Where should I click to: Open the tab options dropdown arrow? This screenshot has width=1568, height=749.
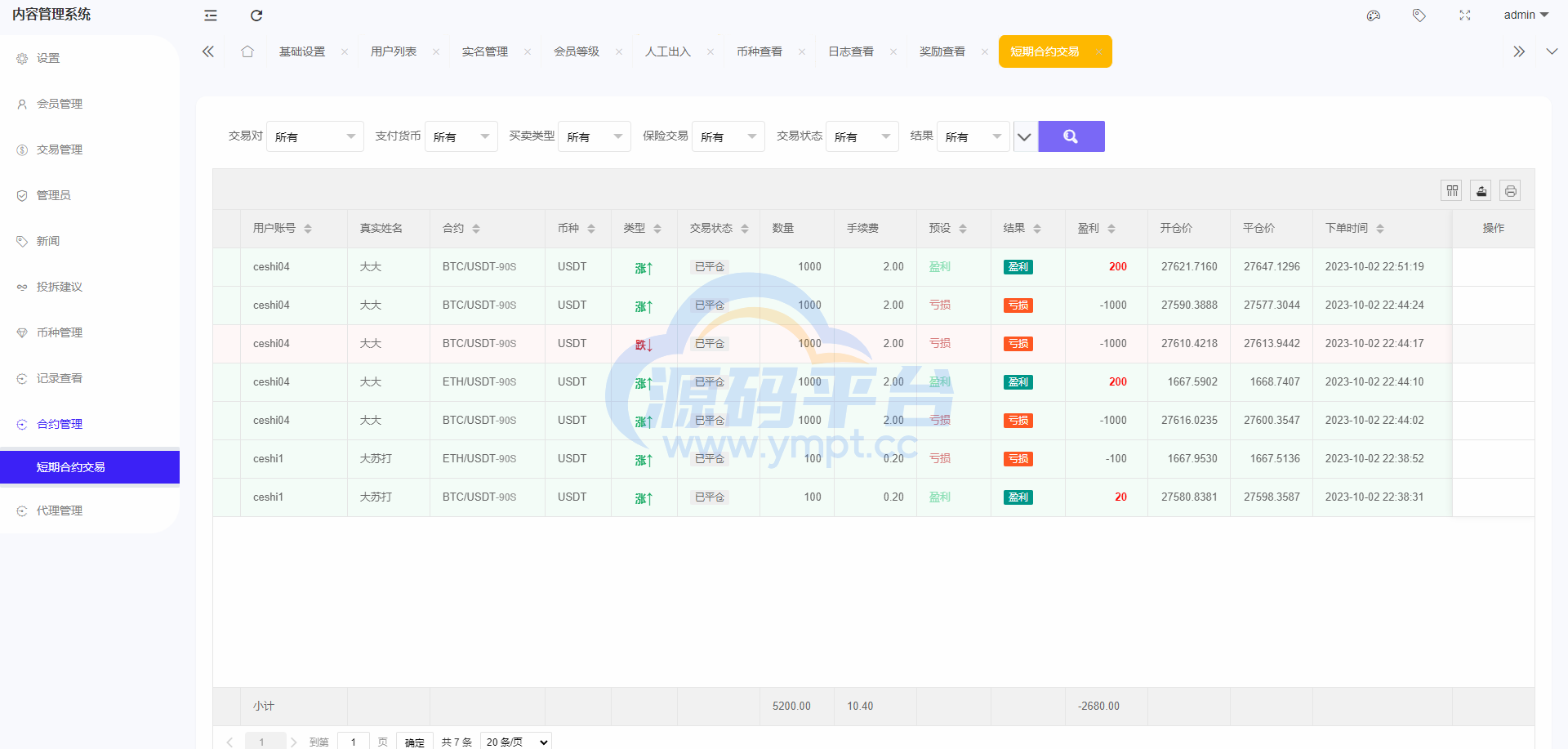pyautogui.click(x=1552, y=51)
